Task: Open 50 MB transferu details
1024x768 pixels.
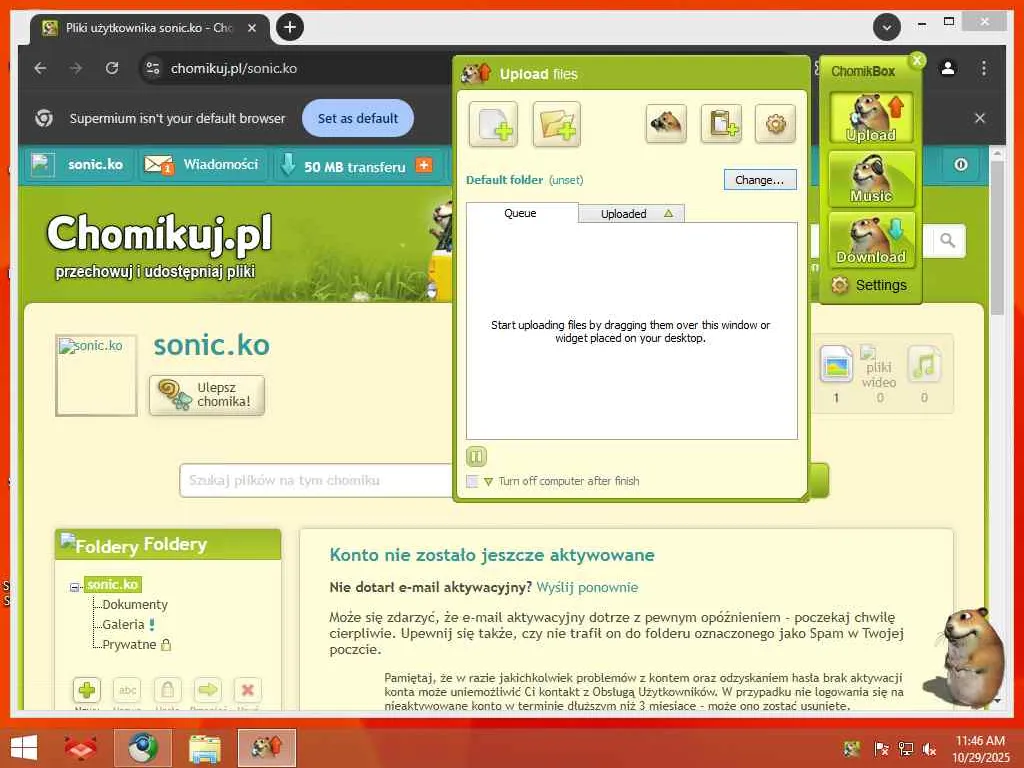Action: (354, 167)
